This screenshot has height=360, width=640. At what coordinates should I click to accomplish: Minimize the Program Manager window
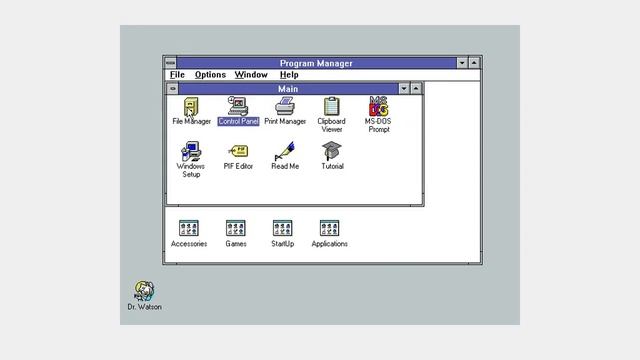pos(462,63)
